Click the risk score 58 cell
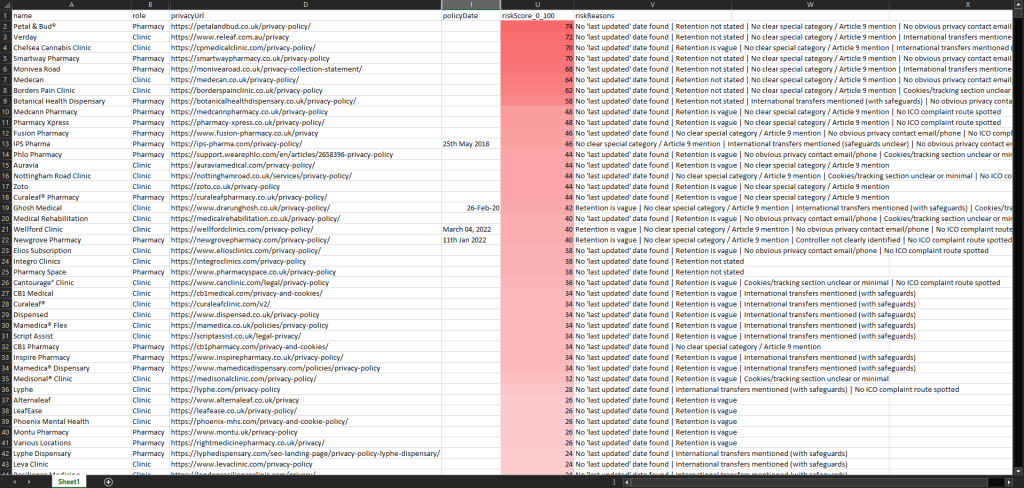 (x=537, y=101)
